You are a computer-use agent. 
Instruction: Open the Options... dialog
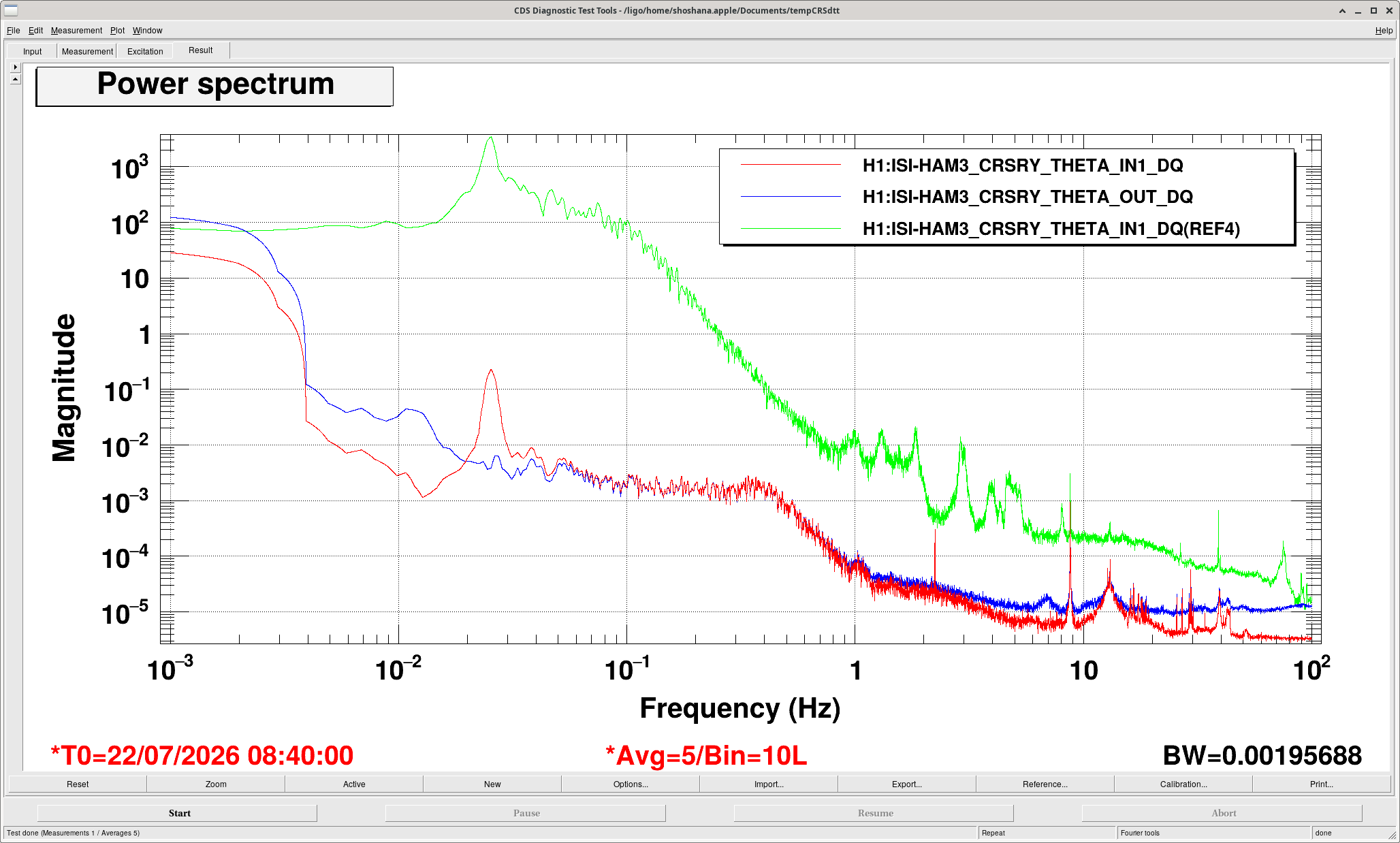point(631,784)
